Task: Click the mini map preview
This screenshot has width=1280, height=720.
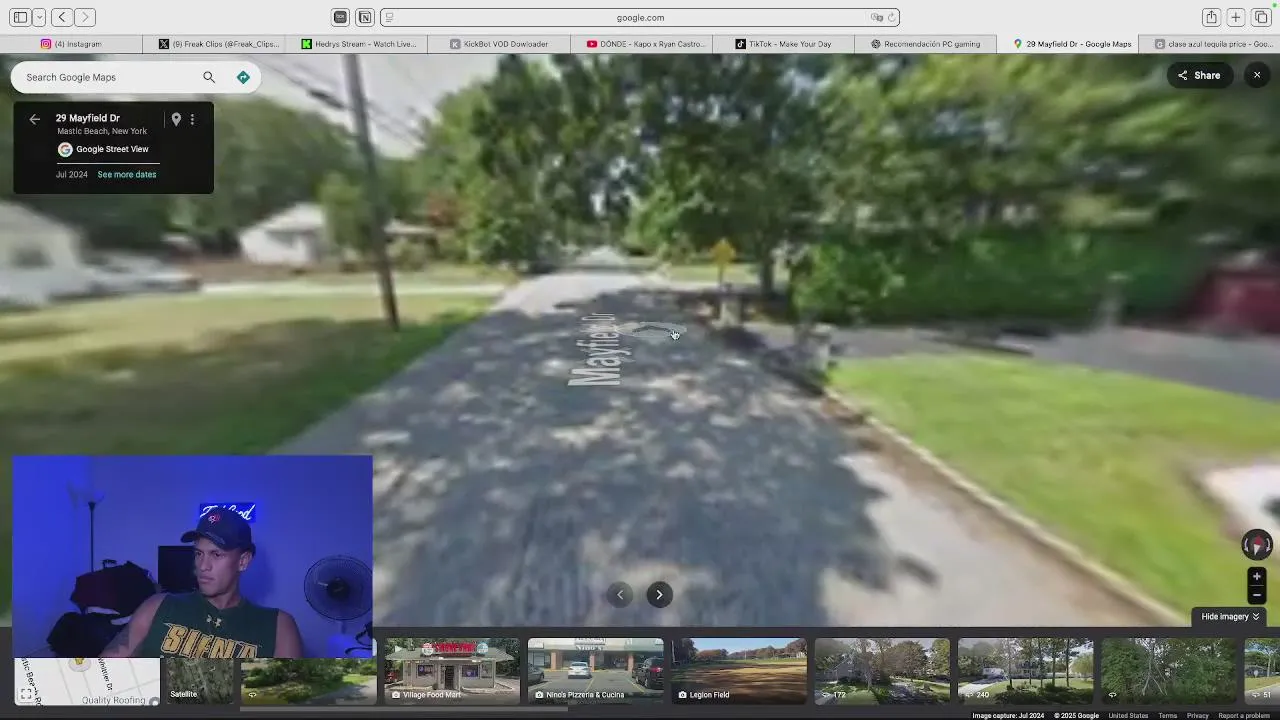Action: click(x=88, y=681)
